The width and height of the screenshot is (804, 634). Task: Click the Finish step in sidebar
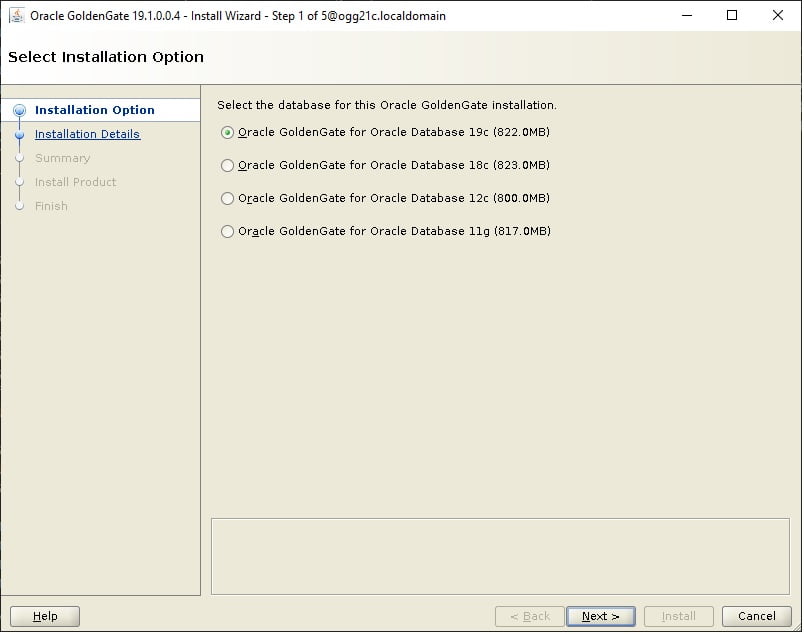tap(51, 206)
